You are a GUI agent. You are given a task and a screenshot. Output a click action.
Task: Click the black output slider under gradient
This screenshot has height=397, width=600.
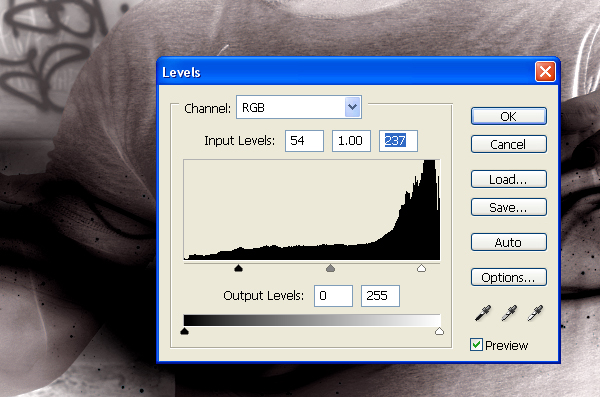tap(184, 331)
